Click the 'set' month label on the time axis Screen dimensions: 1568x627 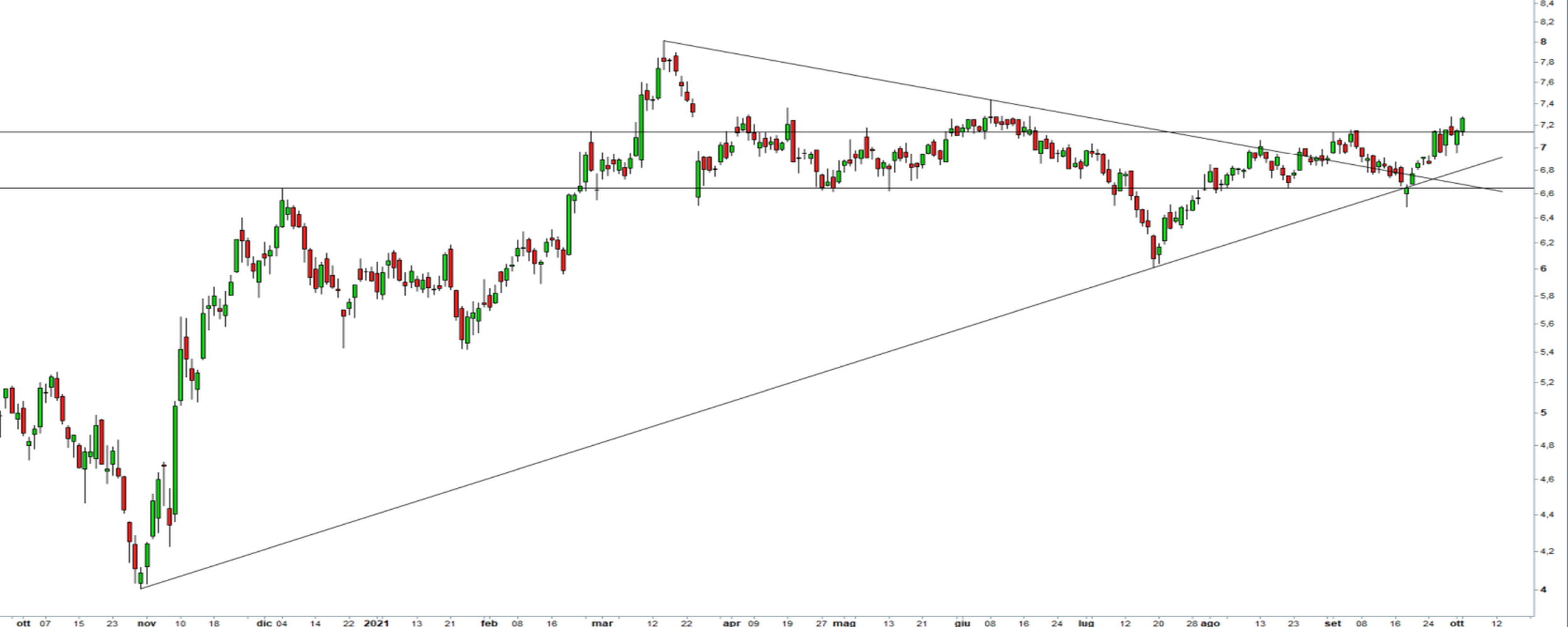point(1333,623)
